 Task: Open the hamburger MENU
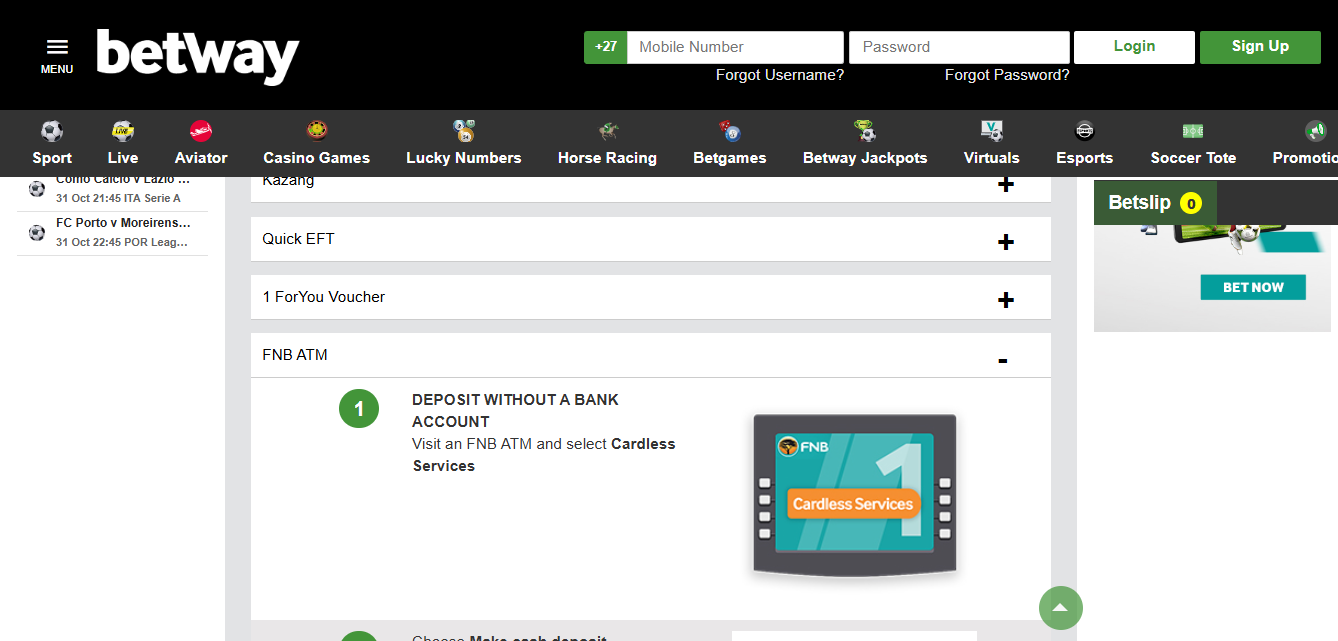(56, 45)
